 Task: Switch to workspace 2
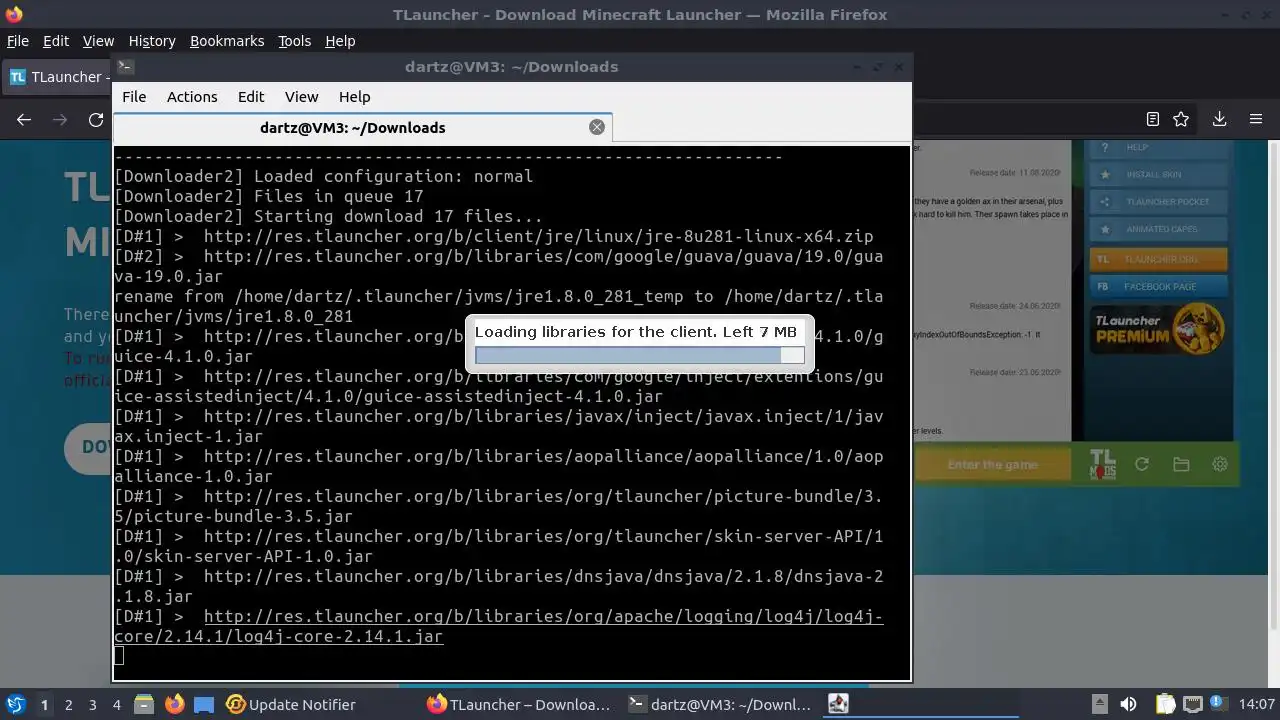[x=68, y=705]
